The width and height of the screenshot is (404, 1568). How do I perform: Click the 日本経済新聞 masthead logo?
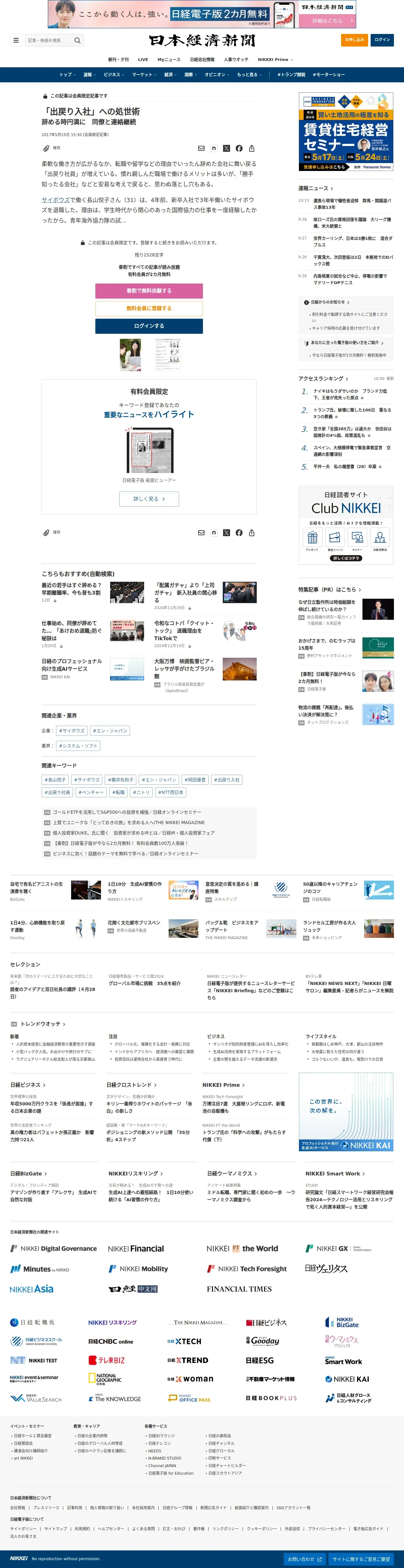pyautogui.click(x=202, y=40)
